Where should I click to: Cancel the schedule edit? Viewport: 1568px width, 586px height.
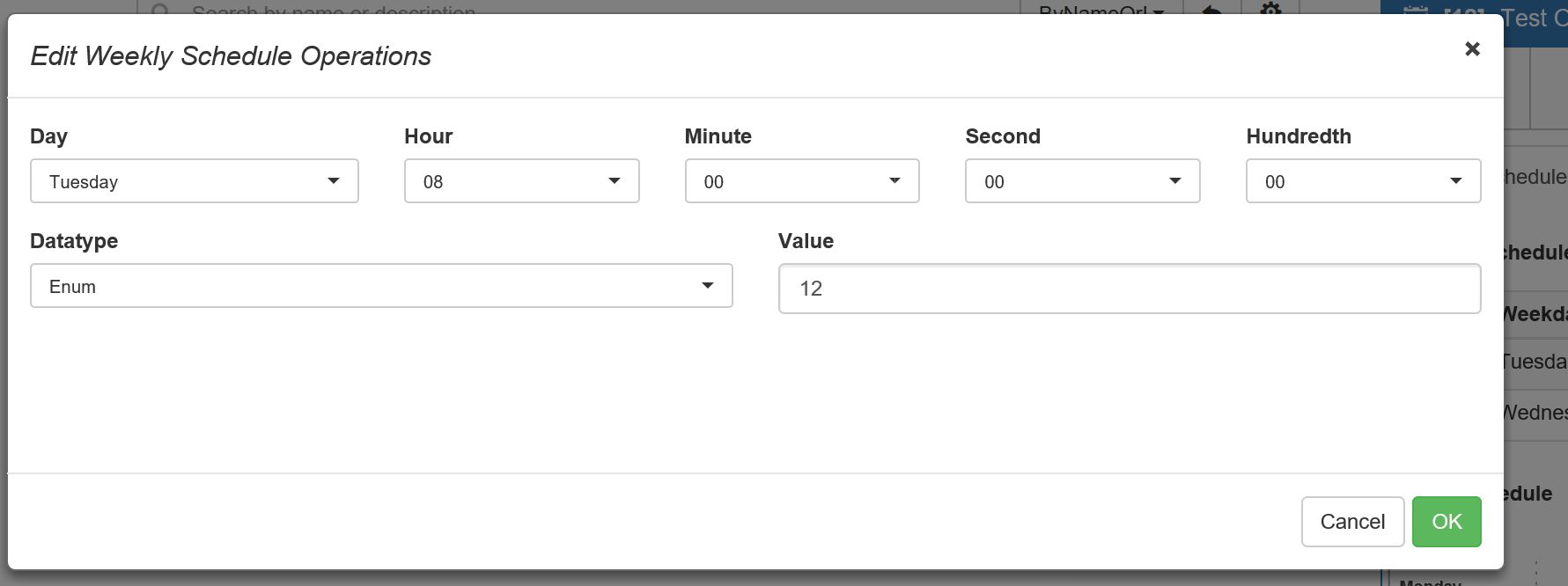[1352, 521]
